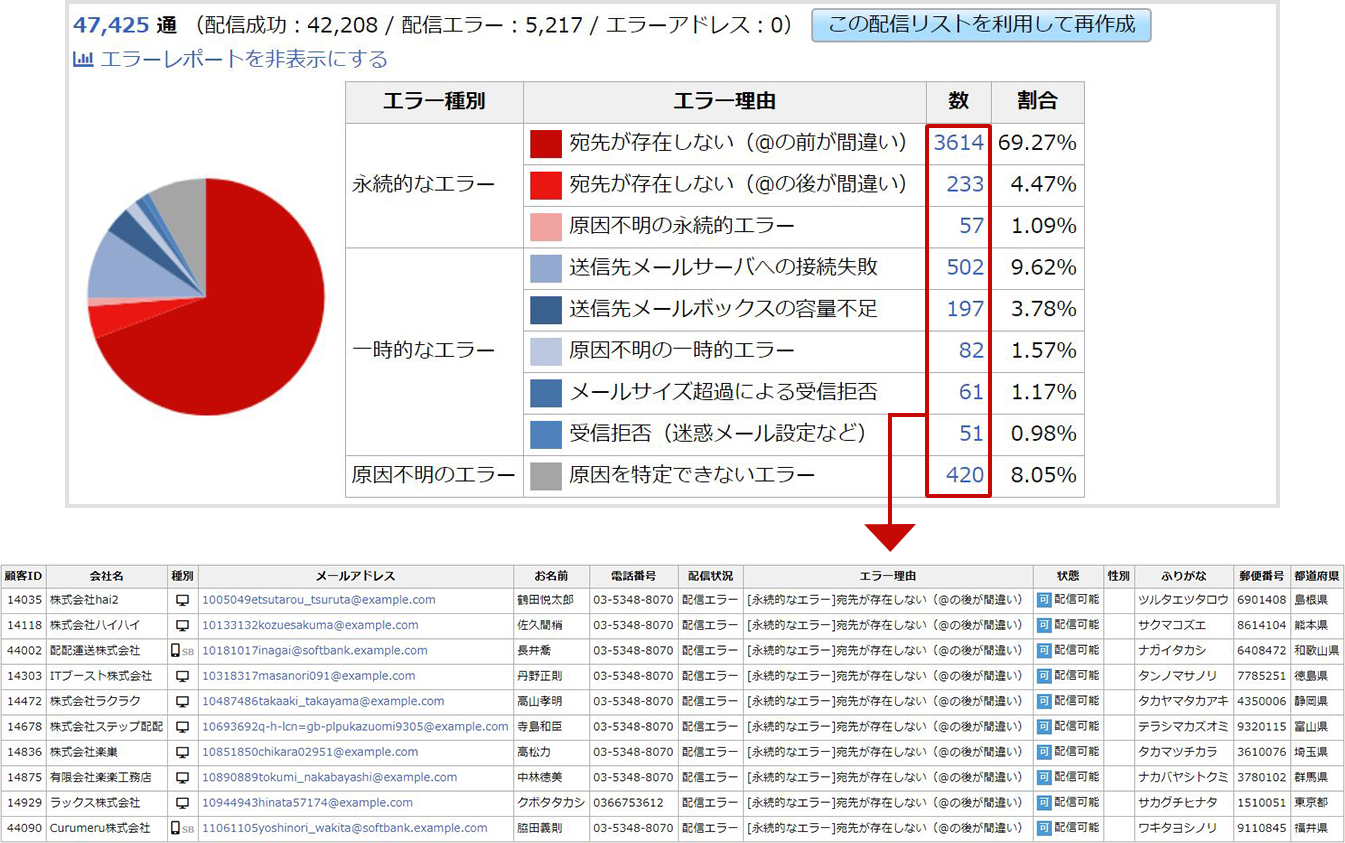Click postal code 9110845 cell
Image resolution: width=1345 pixels, height=843 pixels.
pyautogui.click(x=1262, y=828)
